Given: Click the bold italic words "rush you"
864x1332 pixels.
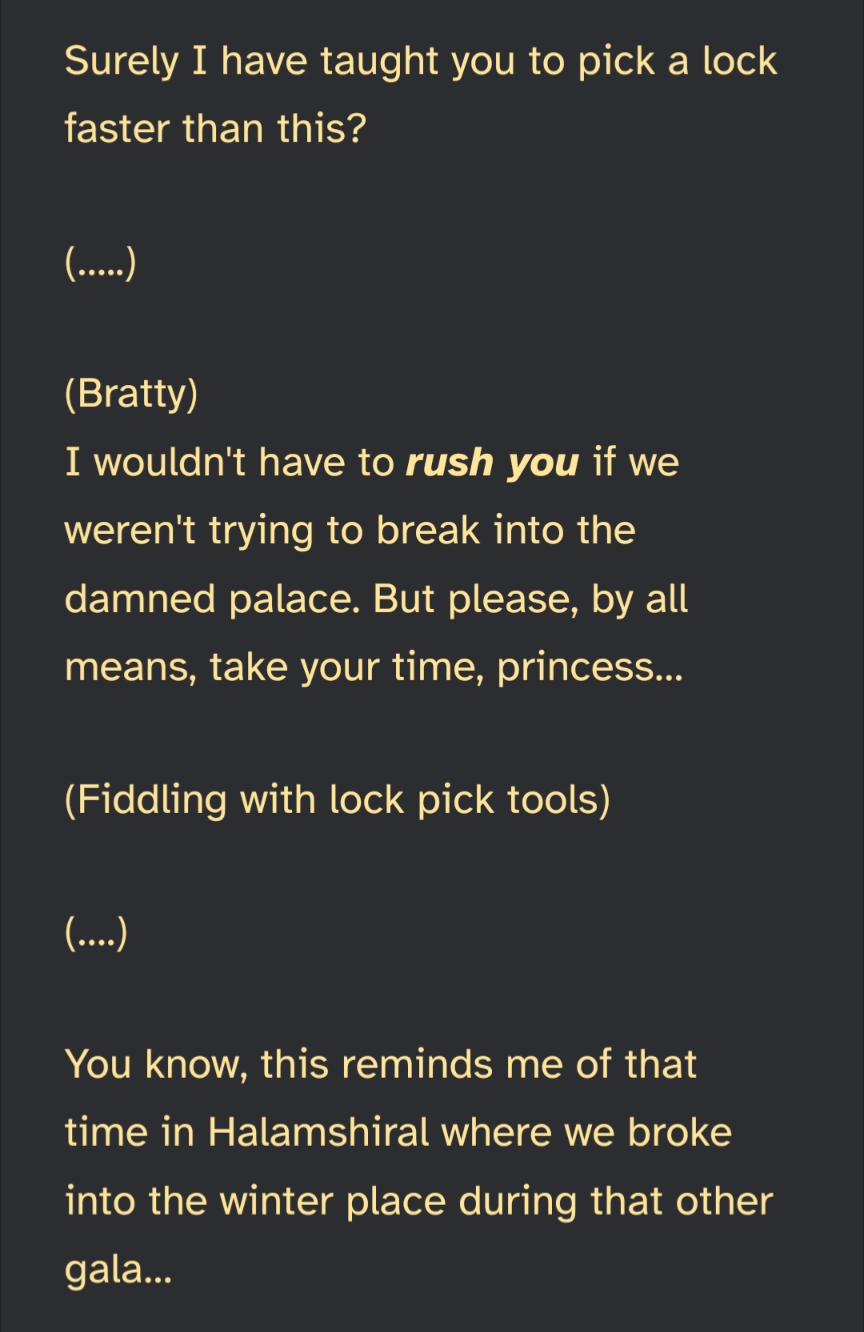Looking at the screenshot, I should 492,464.
